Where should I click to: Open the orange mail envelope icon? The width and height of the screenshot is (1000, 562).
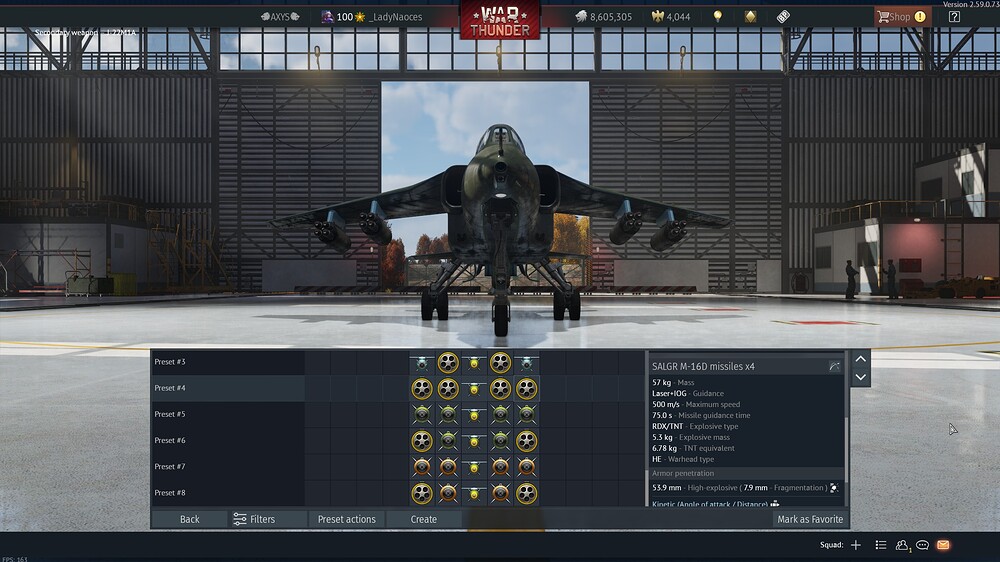click(x=943, y=545)
